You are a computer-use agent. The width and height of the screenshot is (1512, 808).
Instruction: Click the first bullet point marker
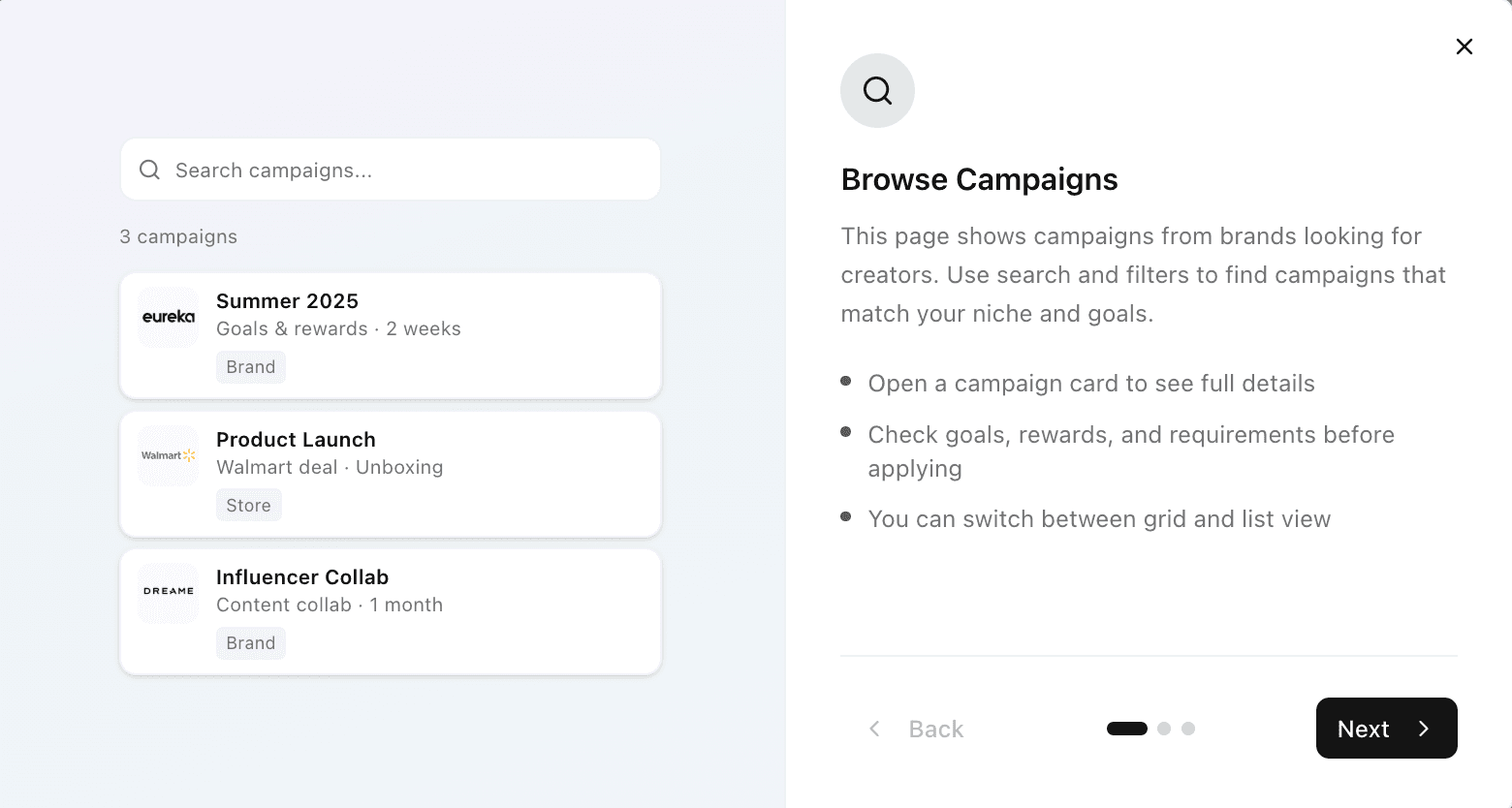(846, 382)
